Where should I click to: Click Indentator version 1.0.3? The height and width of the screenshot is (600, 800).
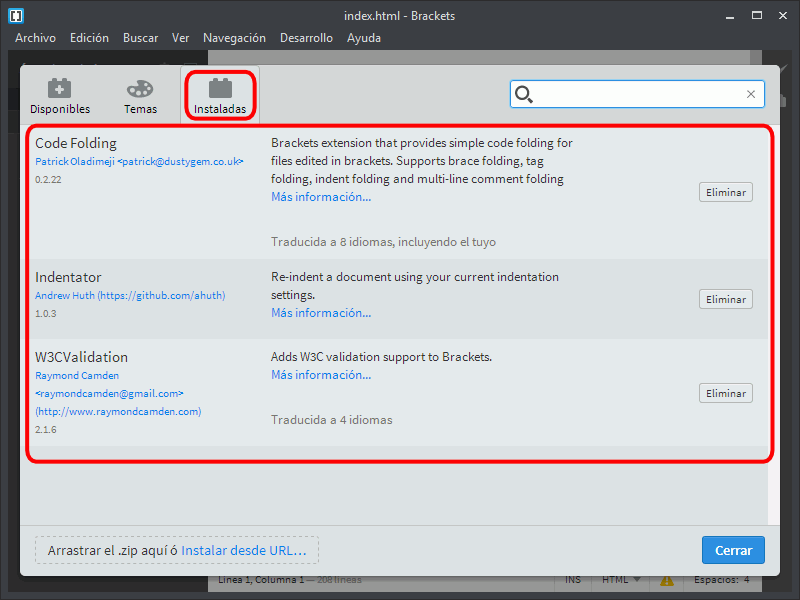point(45,314)
